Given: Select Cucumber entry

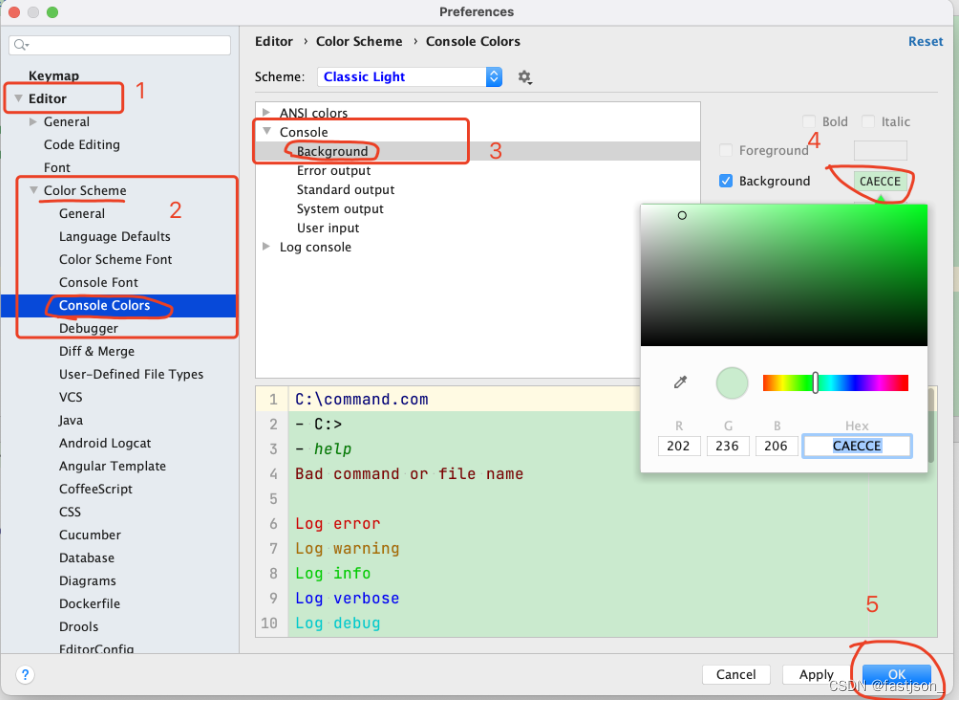Looking at the screenshot, I should click(x=90, y=535).
